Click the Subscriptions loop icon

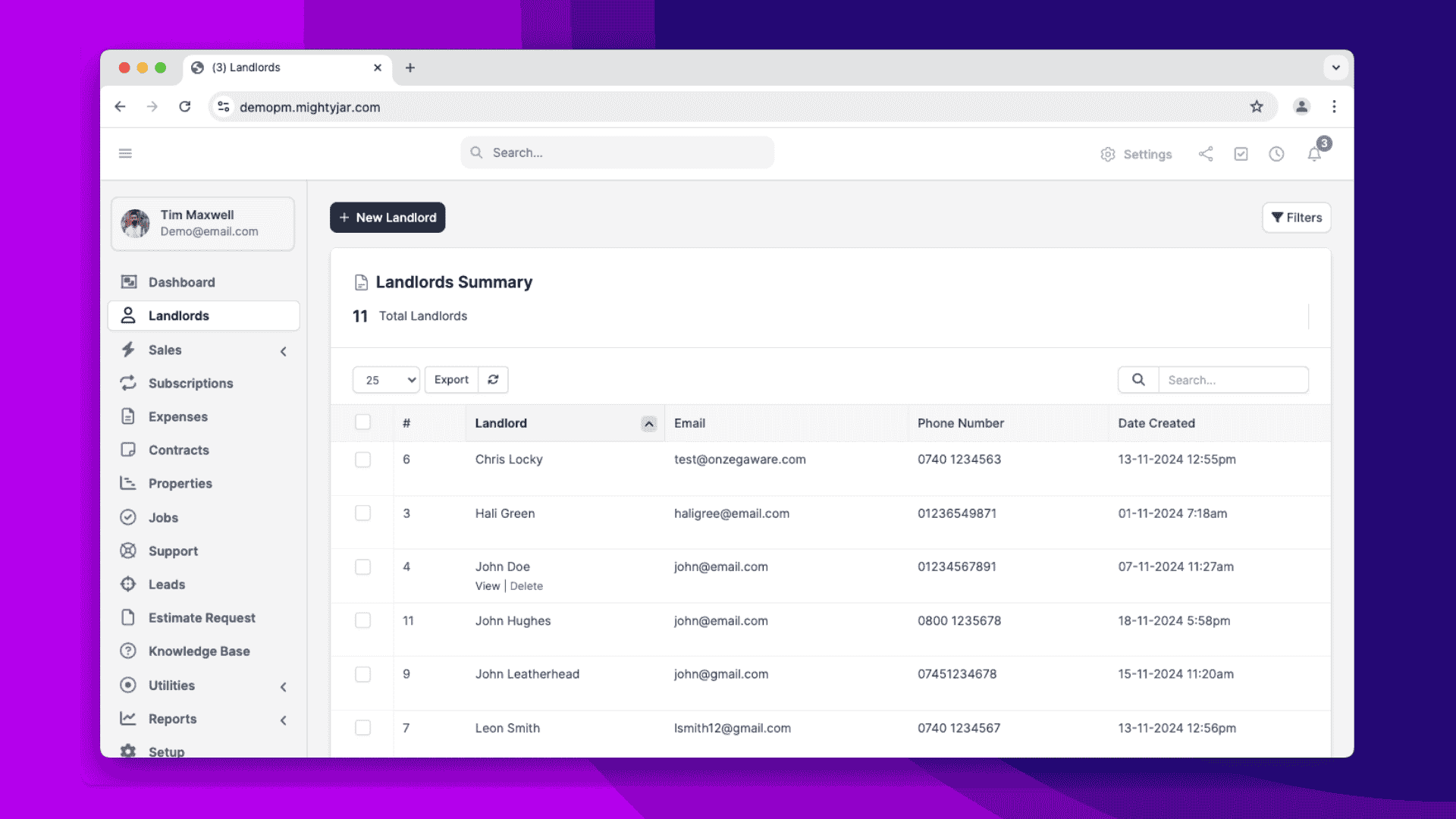pos(128,383)
